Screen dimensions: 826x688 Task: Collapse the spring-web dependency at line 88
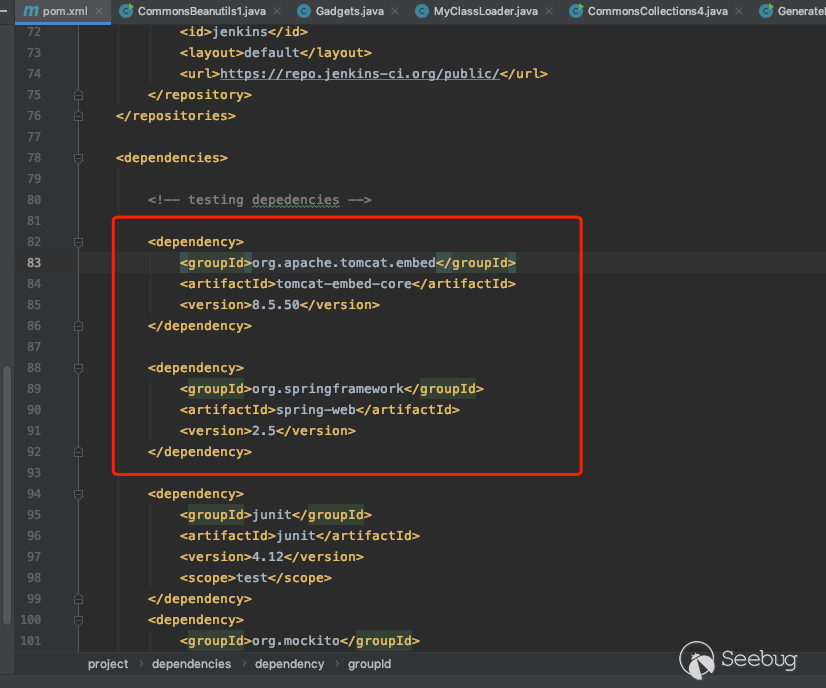point(78,368)
